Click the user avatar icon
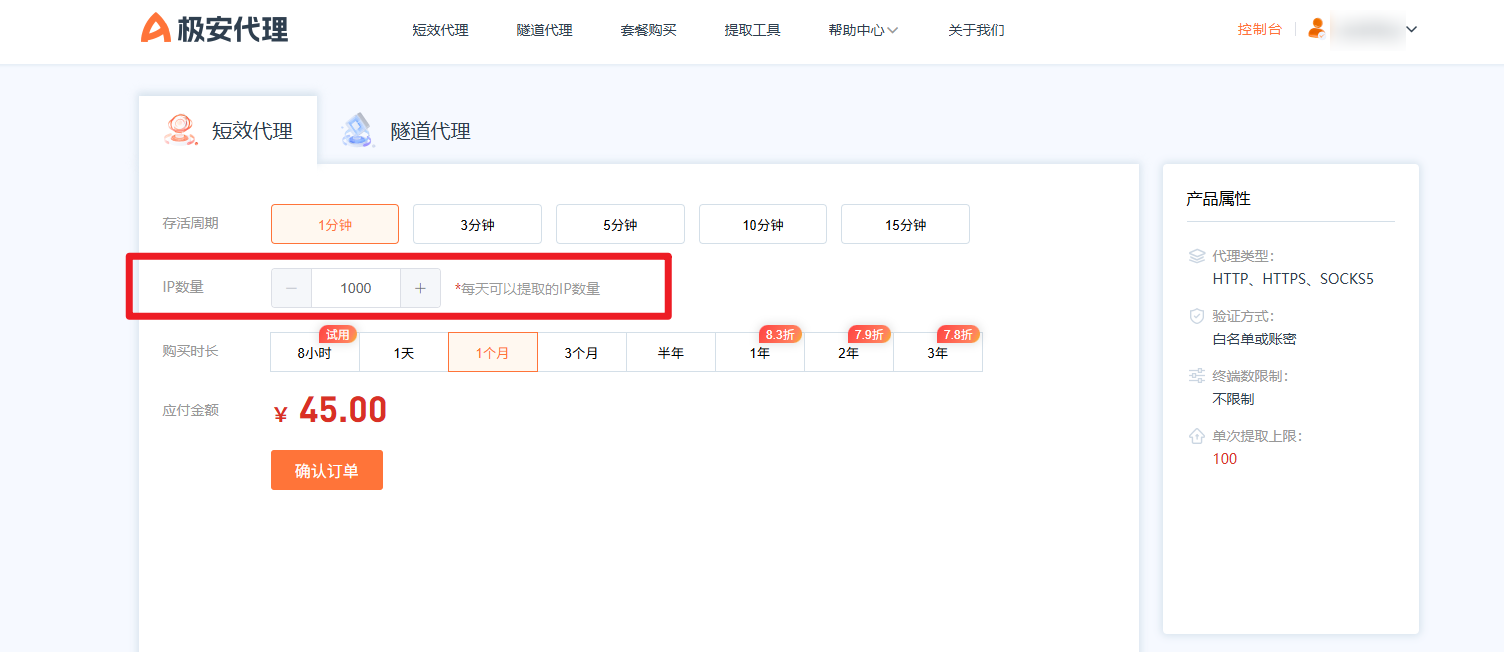 [1316, 29]
